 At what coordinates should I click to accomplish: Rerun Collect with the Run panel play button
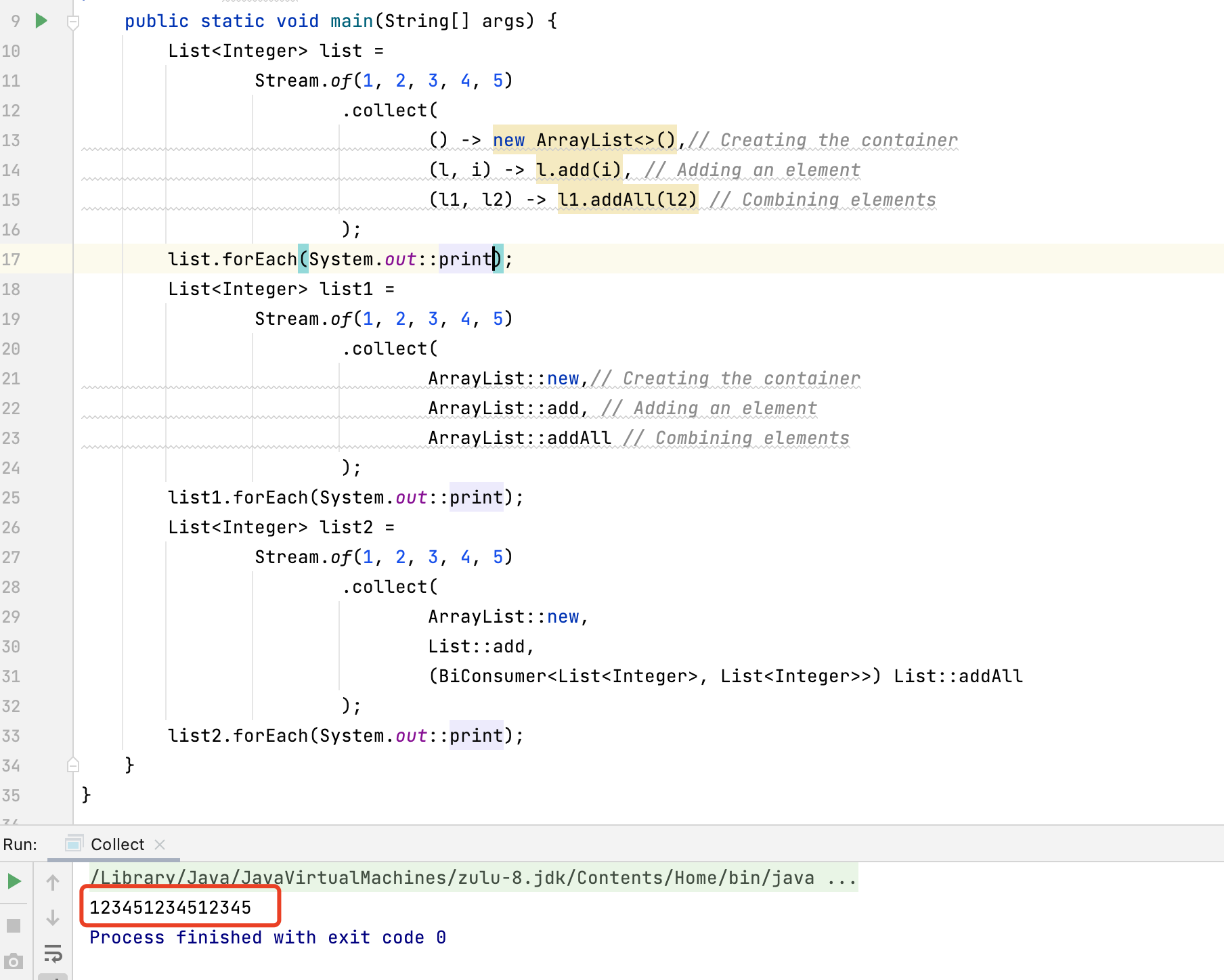point(14,881)
